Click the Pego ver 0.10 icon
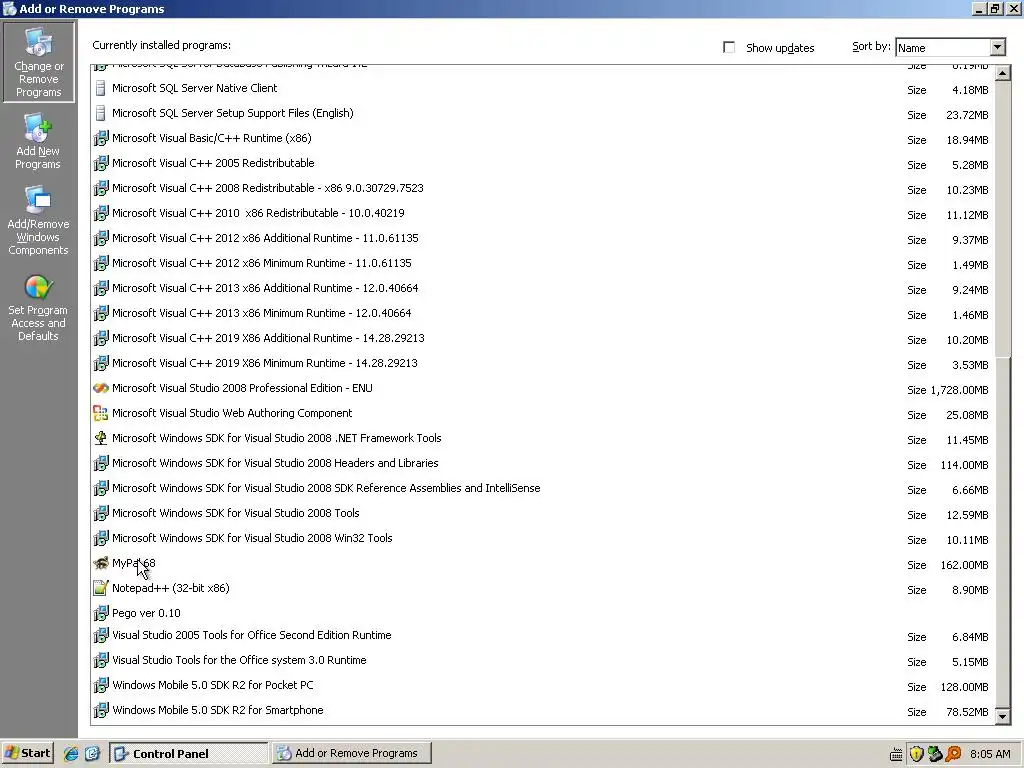 pyautogui.click(x=101, y=613)
